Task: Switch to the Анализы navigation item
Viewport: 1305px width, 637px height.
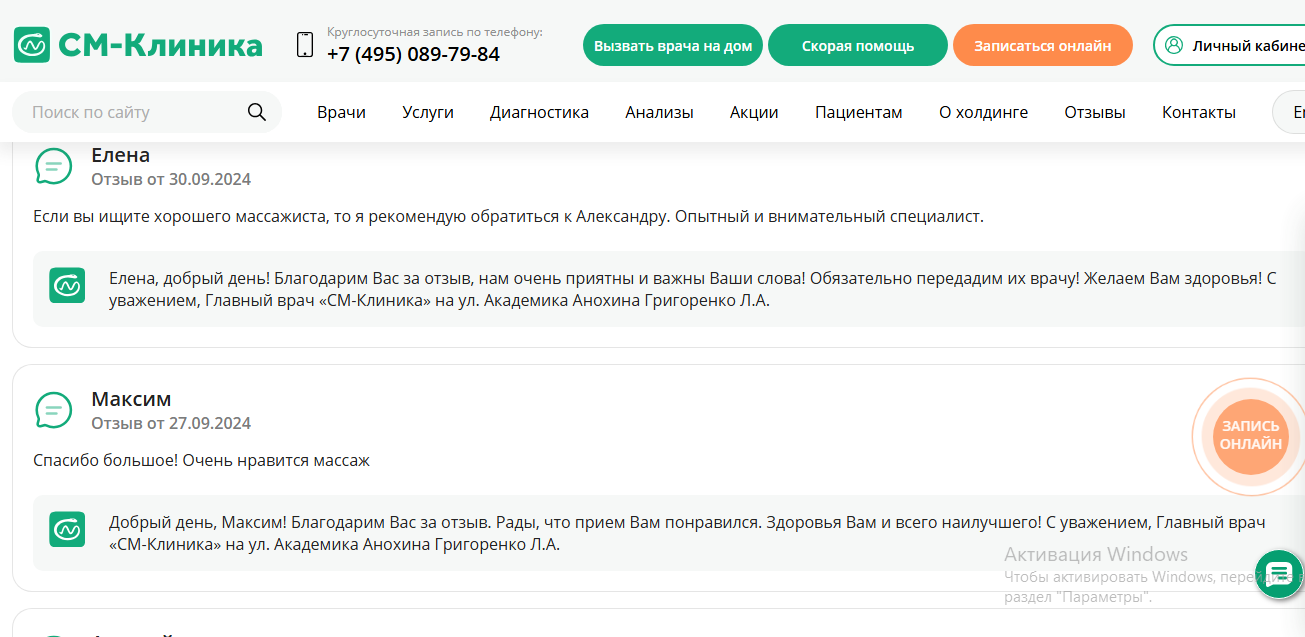Action: [659, 112]
